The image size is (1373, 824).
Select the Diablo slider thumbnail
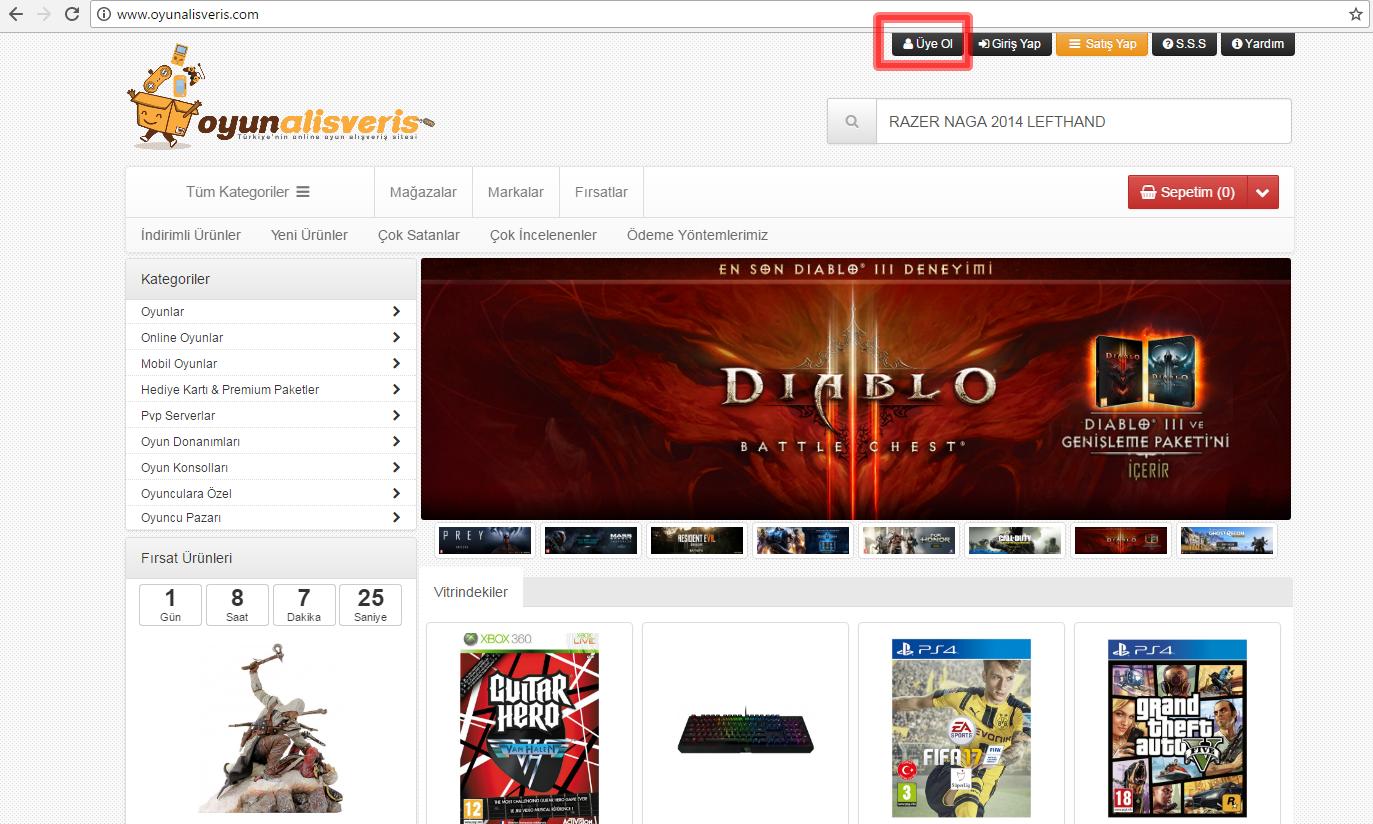click(x=1121, y=540)
